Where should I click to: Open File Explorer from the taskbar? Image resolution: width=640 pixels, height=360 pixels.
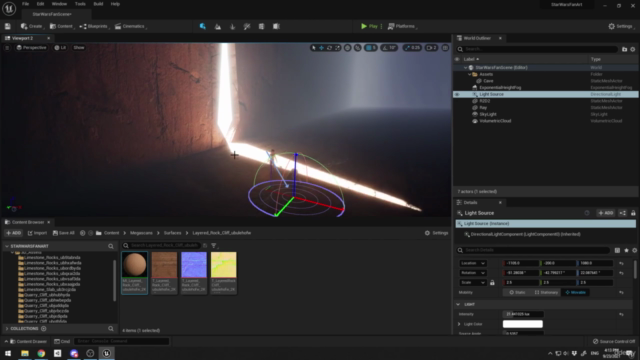(25, 353)
